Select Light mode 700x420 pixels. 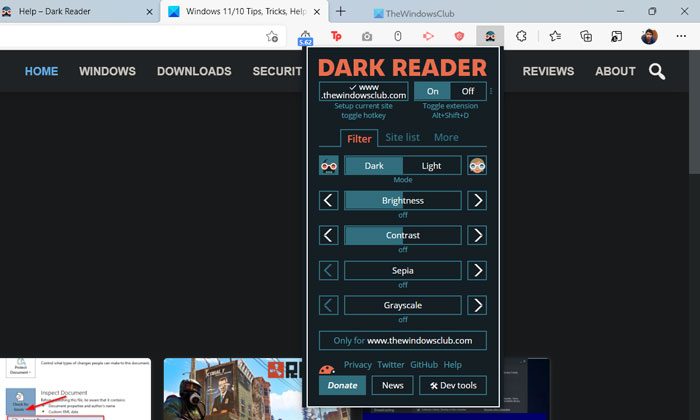[432, 166]
